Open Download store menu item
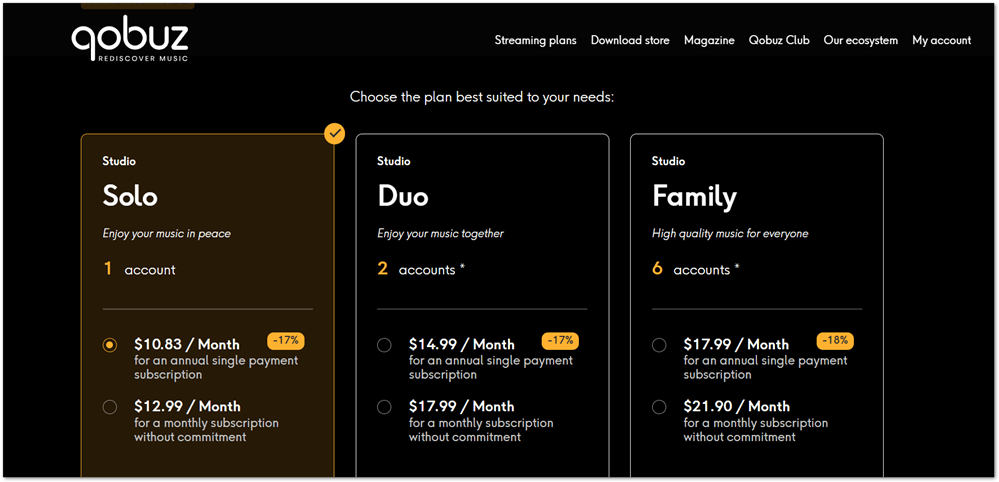 pos(631,41)
